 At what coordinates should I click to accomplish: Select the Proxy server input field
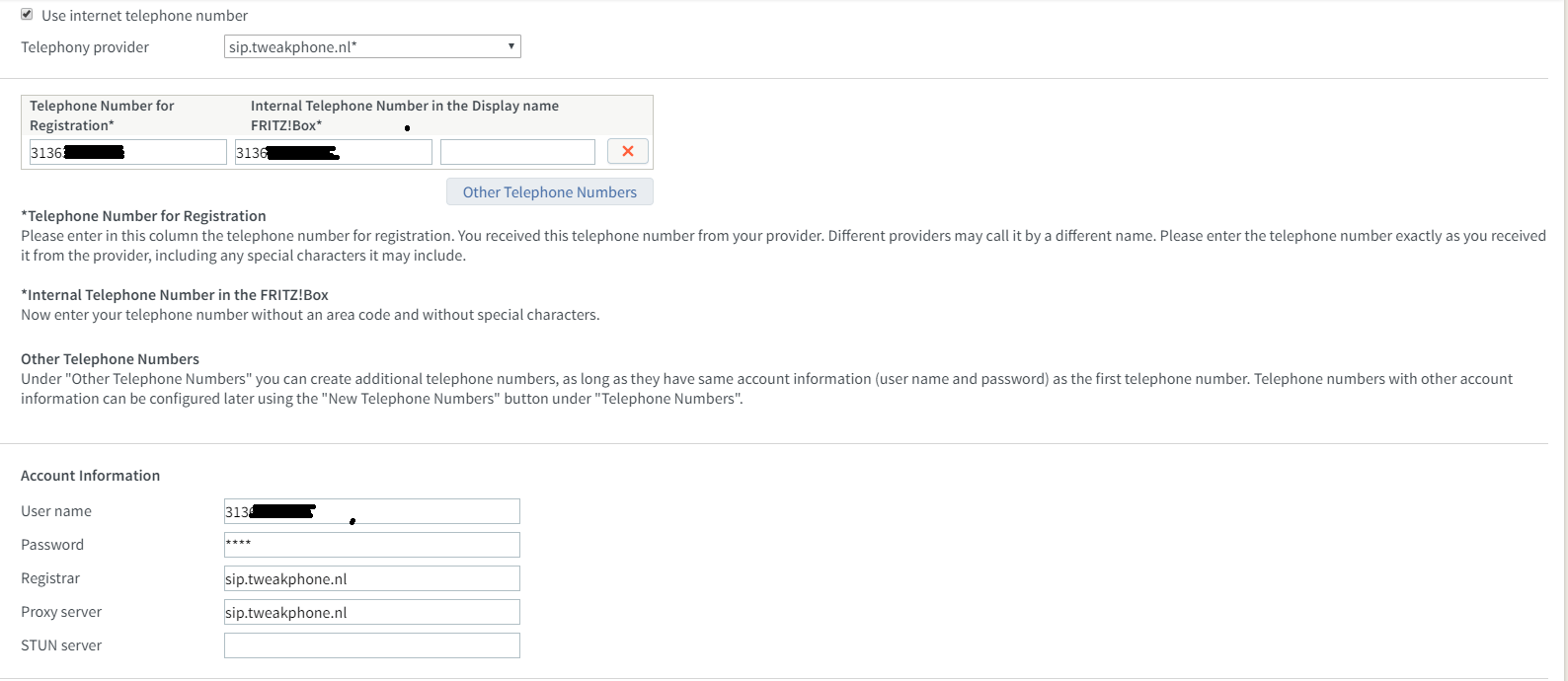pyautogui.click(x=371, y=612)
